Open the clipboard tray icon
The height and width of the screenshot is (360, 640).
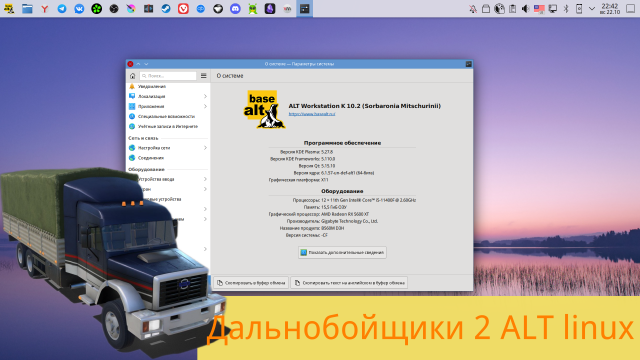click(x=512, y=9)
